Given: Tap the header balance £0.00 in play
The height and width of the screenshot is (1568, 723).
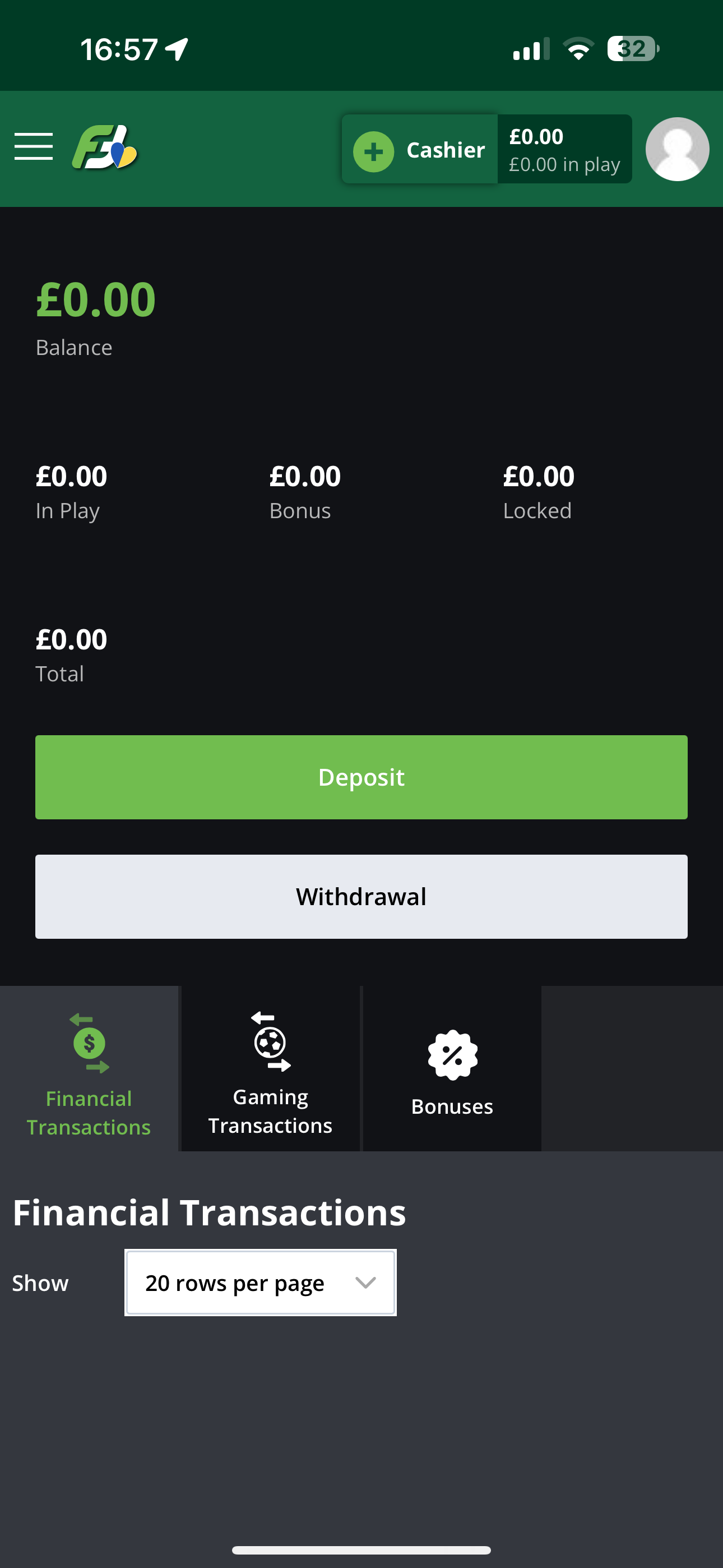Looking at the screenshot, I should click(x=564, y=150).
